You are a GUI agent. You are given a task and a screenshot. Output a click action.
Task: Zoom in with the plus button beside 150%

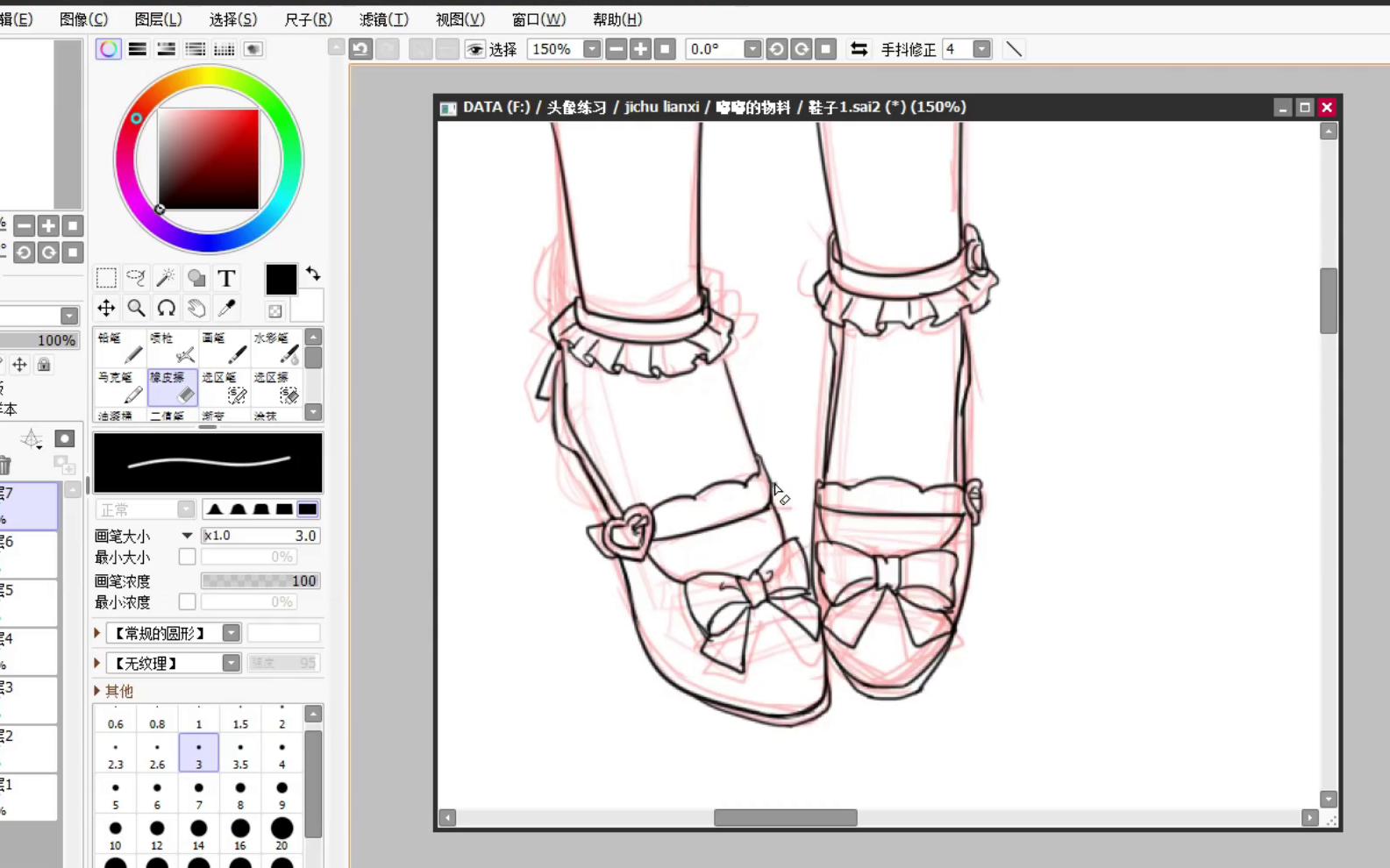click(x=641, y=49)
